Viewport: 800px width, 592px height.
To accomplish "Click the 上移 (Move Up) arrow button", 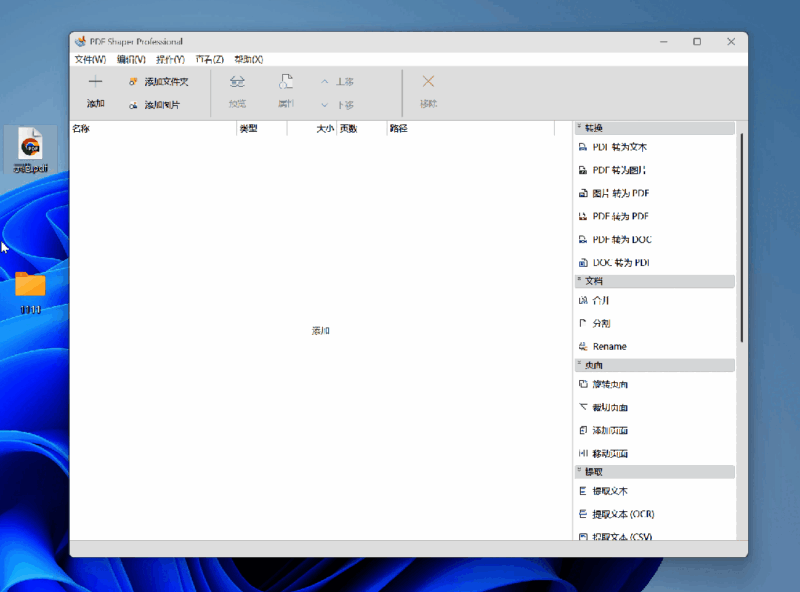I will pyautogui.click(x=337, y=82).
